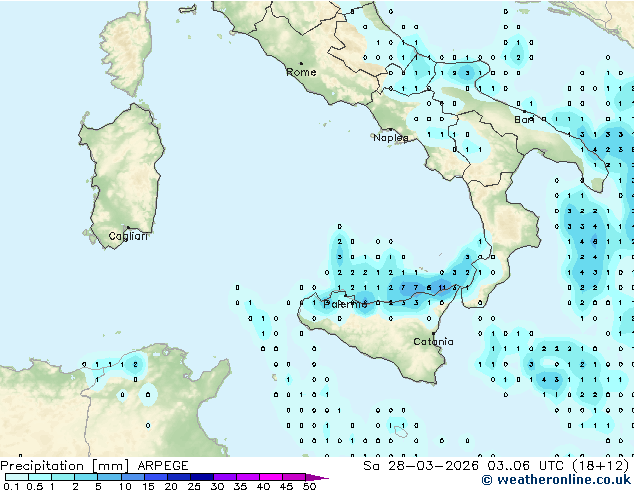Click the Cagliari city label
Viewport: 634px width, 490px height.
tap(128, 236)
